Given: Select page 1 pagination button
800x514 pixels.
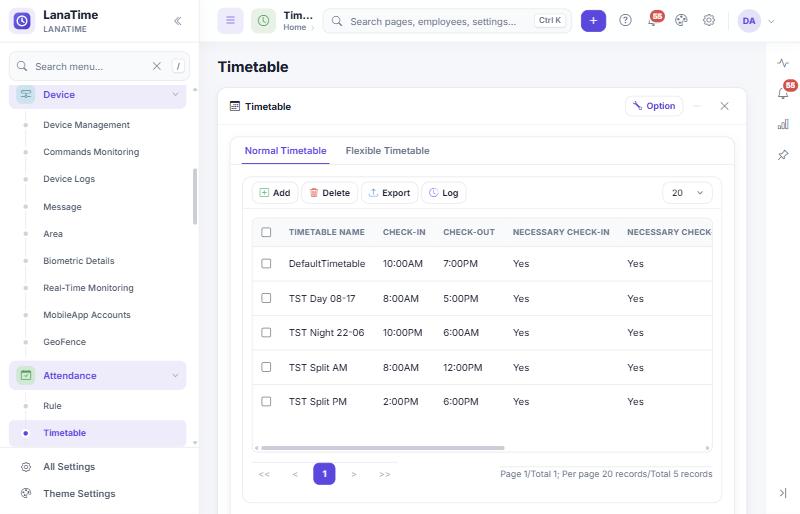Looking at the screenshot, I should (x=324, y=474).
